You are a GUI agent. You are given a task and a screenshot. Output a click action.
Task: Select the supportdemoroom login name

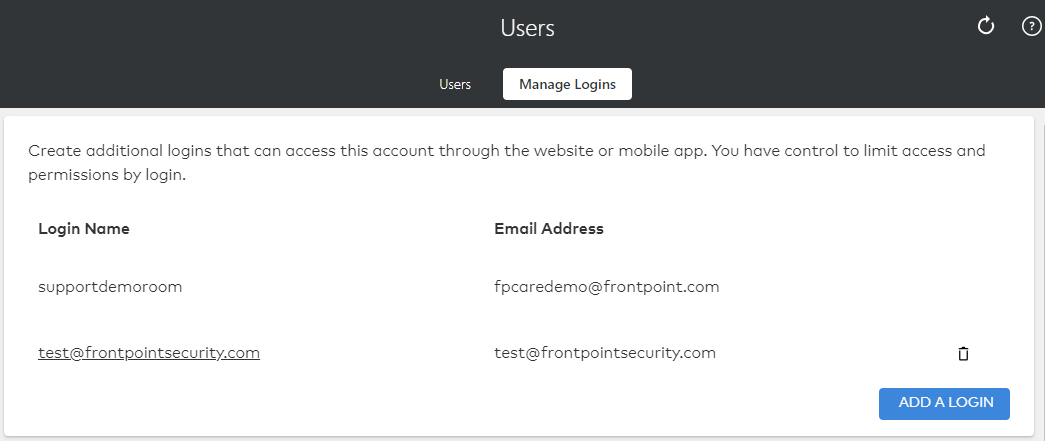(x=110, y=287)
